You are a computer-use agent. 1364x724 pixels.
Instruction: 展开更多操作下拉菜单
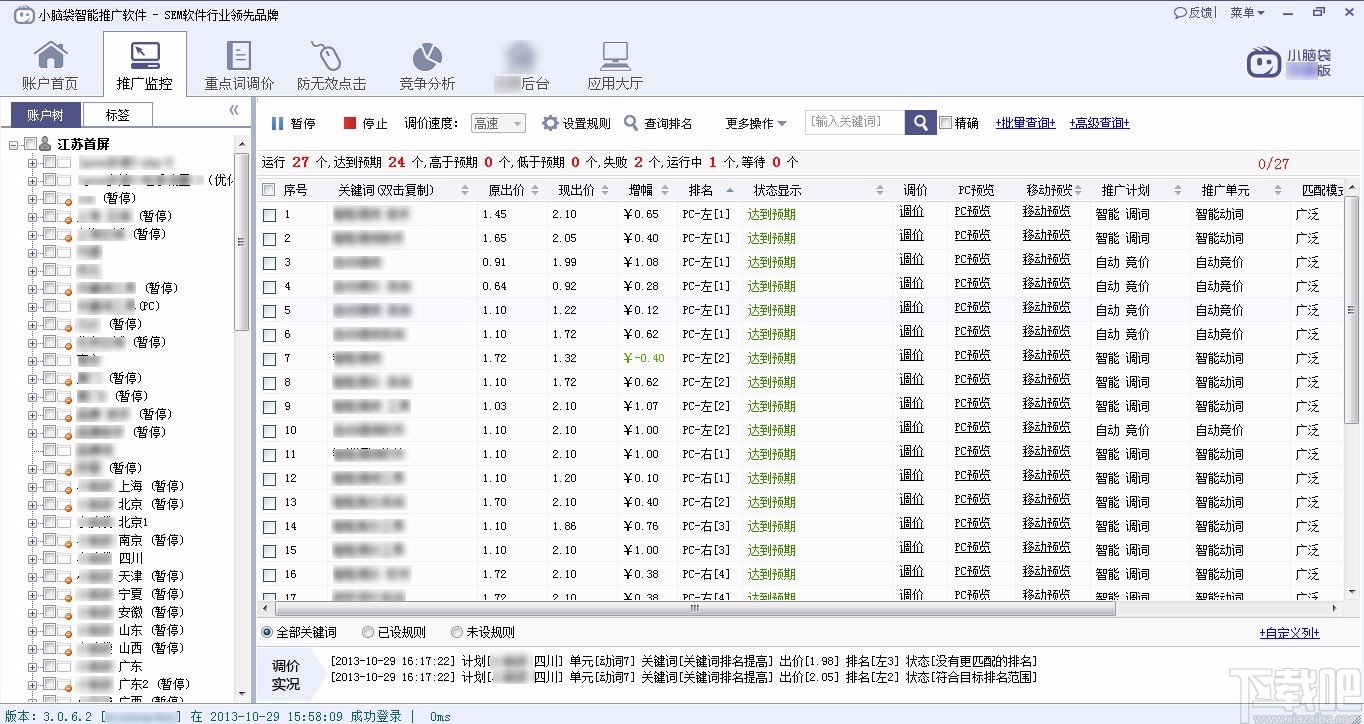[x=755, y=122]
